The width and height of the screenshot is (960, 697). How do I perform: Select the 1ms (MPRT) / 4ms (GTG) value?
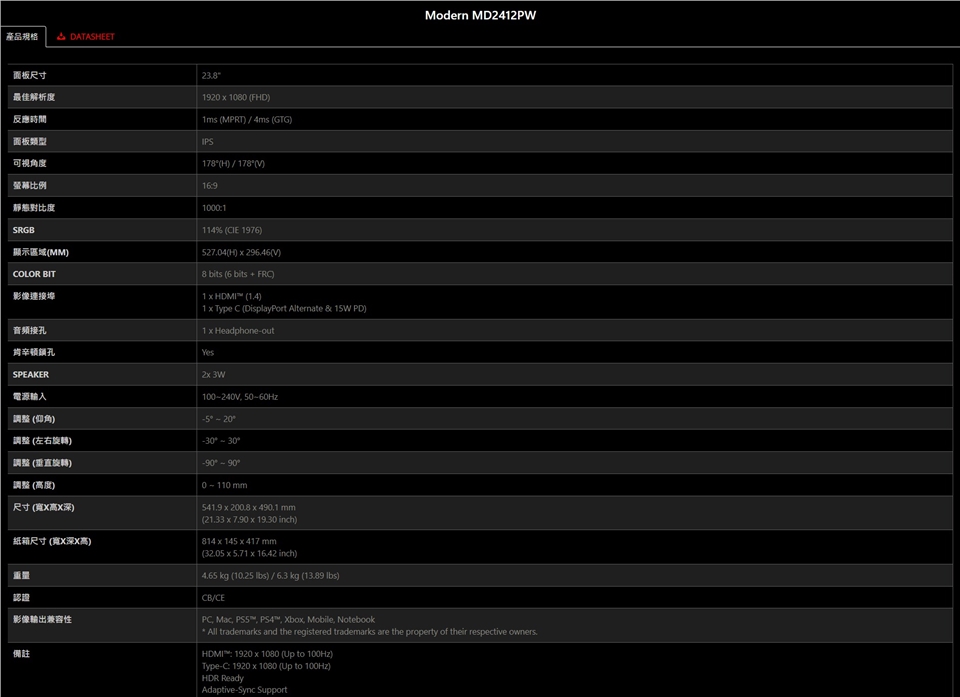click(247, 119)
